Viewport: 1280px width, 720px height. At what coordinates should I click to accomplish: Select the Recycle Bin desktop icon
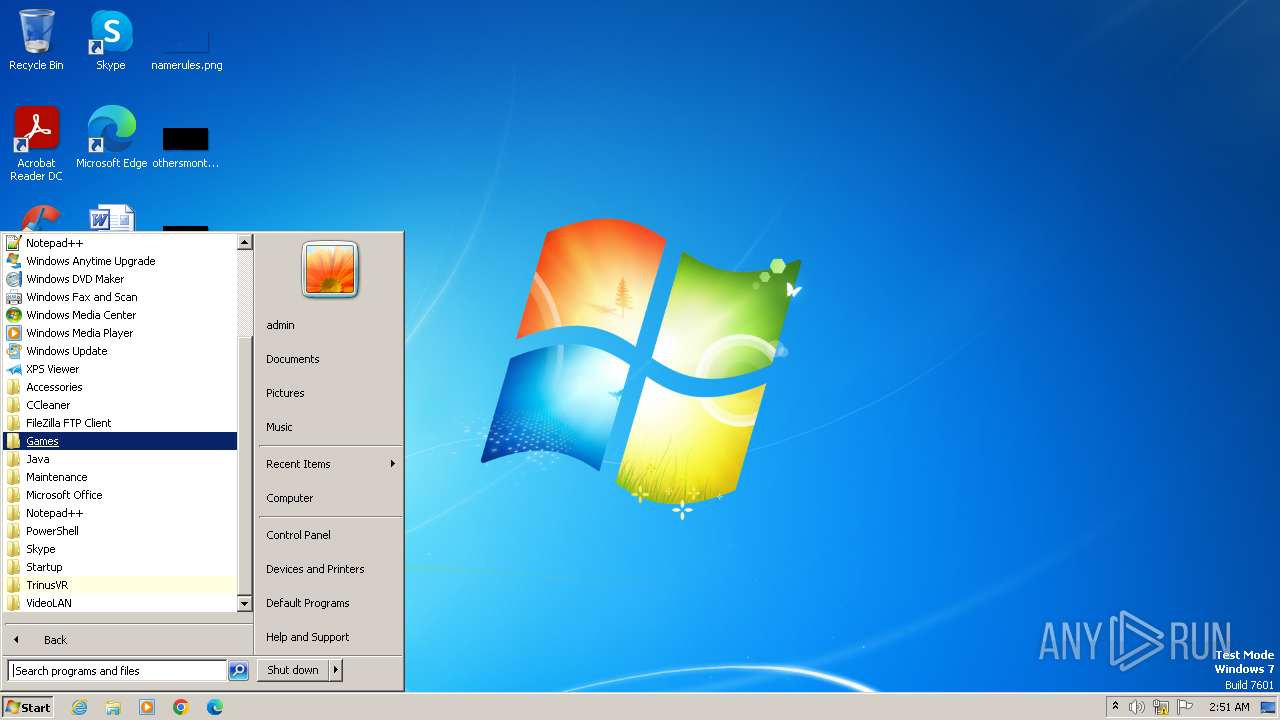tap(36, 40)
